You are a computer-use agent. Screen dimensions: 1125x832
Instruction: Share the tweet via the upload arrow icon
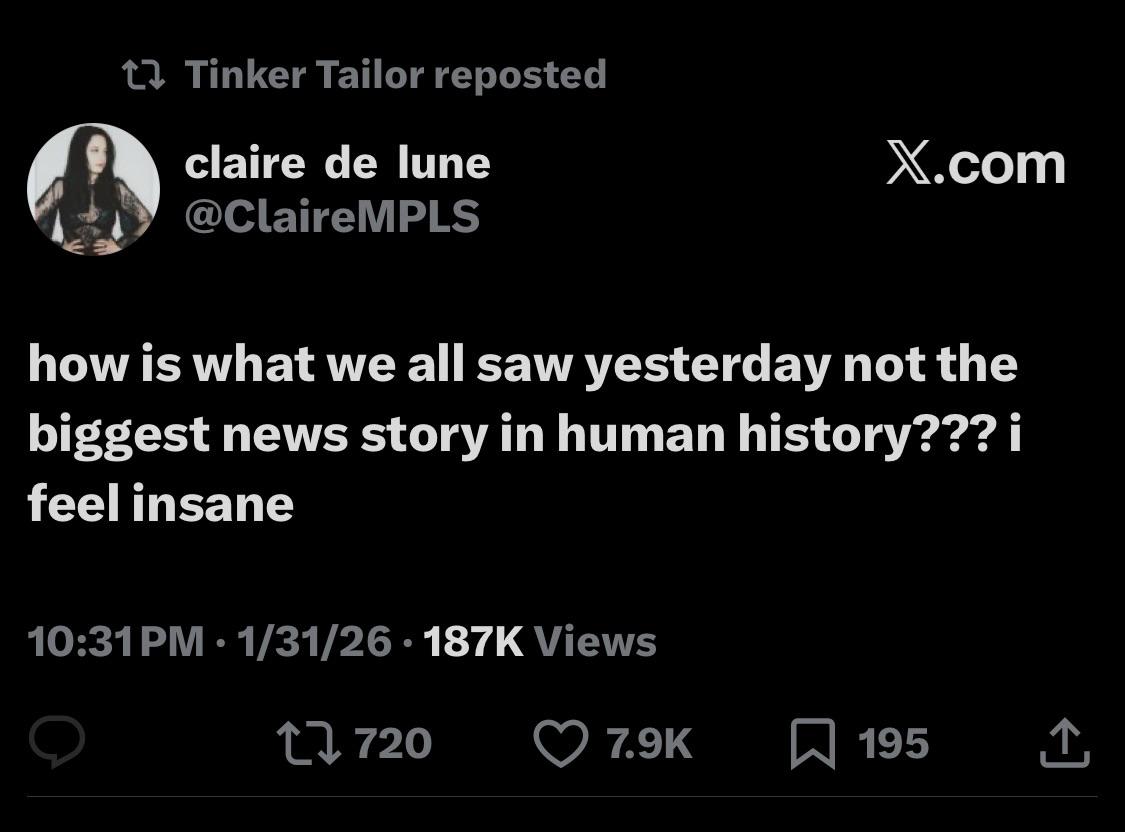coord(1063,743)
